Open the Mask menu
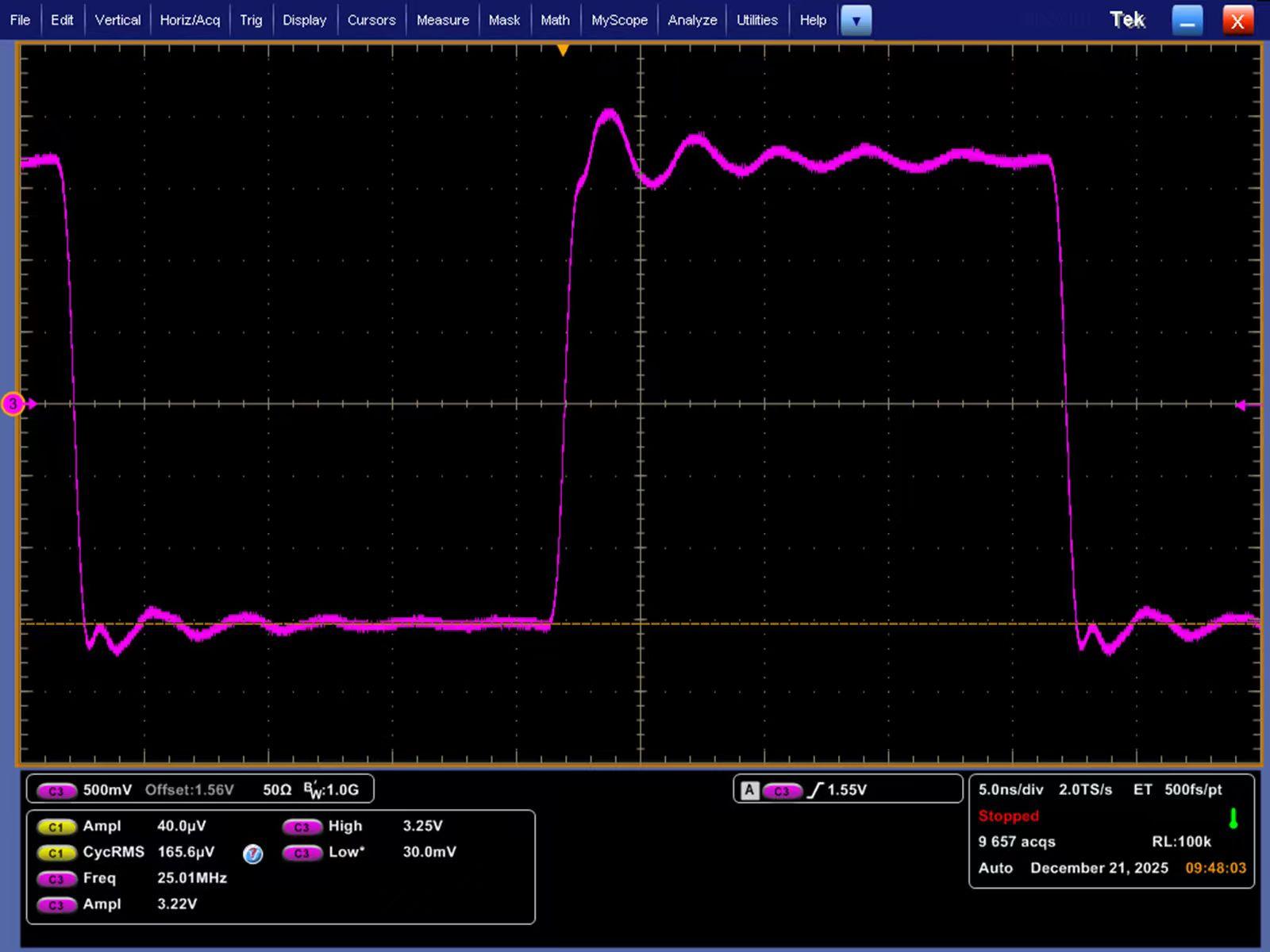This screenshot has height=952, width=1270. click(504, 20)
